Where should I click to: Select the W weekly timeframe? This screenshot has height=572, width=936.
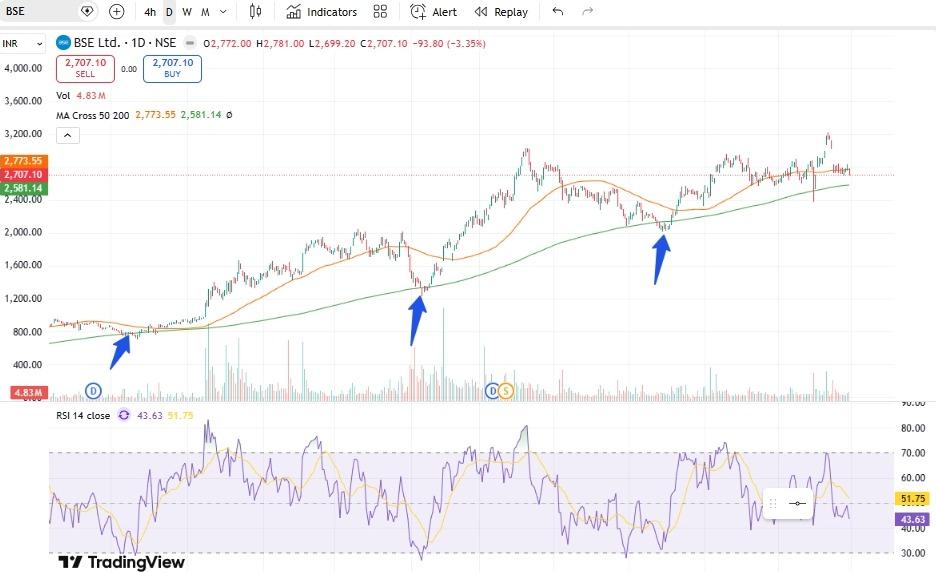[187, 12]
